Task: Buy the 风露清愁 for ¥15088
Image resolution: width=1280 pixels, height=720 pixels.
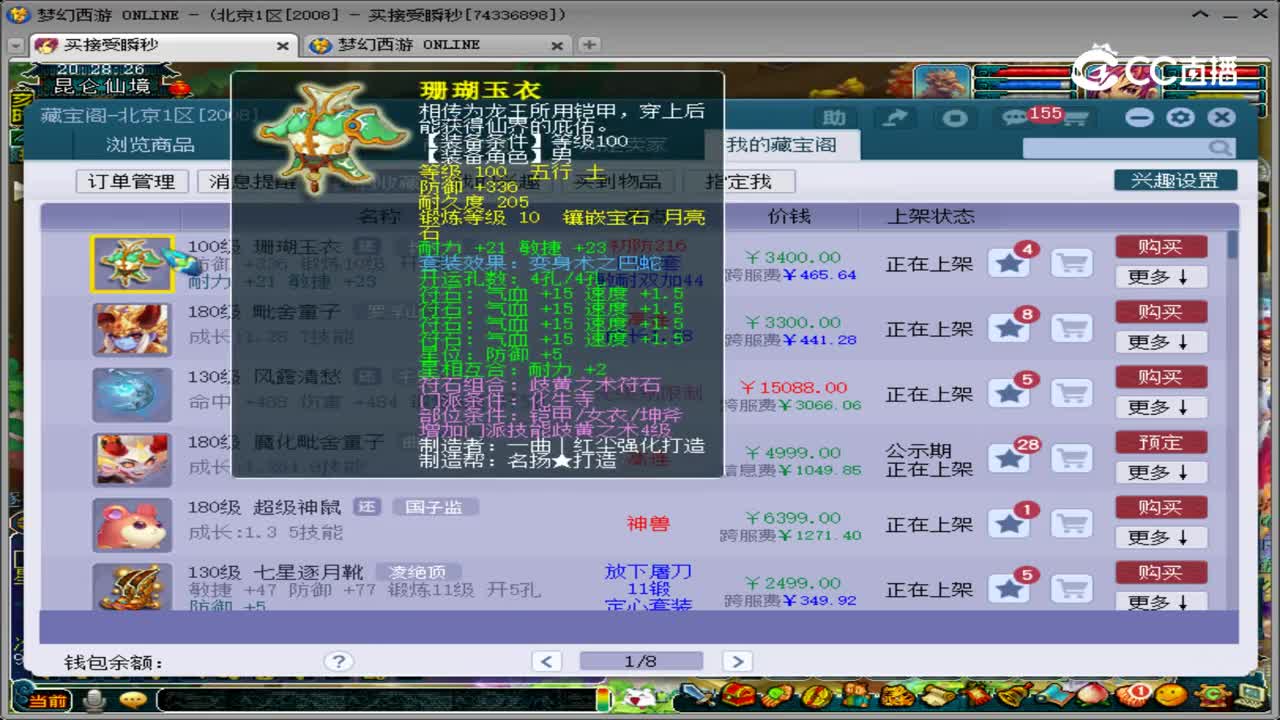Action: tap(1161, 377)
